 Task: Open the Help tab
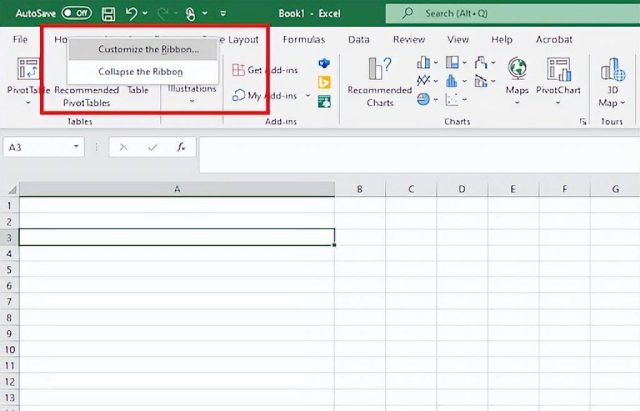(x=502, y=39)
